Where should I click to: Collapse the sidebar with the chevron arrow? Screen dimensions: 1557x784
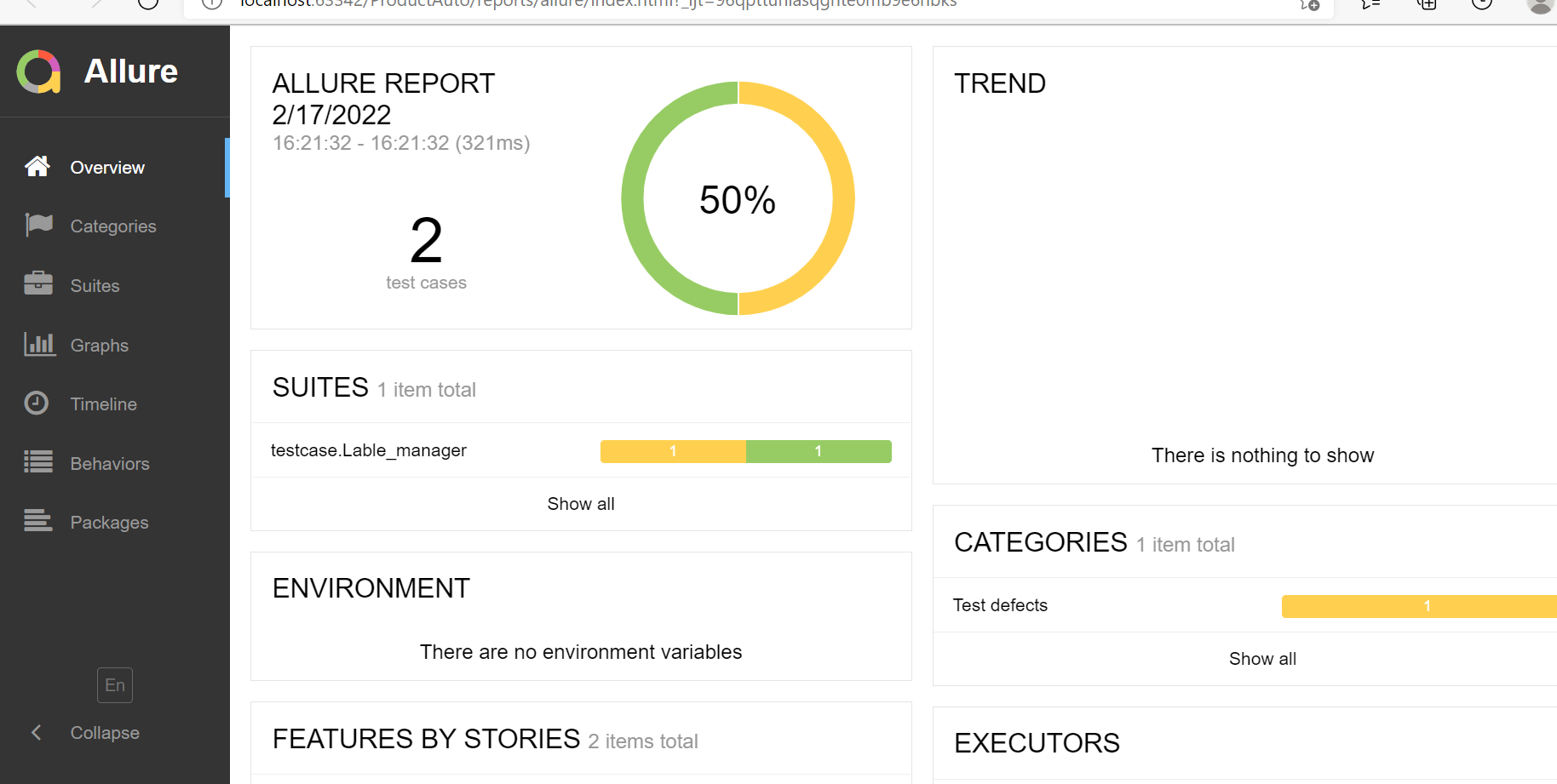pos(37,732)
